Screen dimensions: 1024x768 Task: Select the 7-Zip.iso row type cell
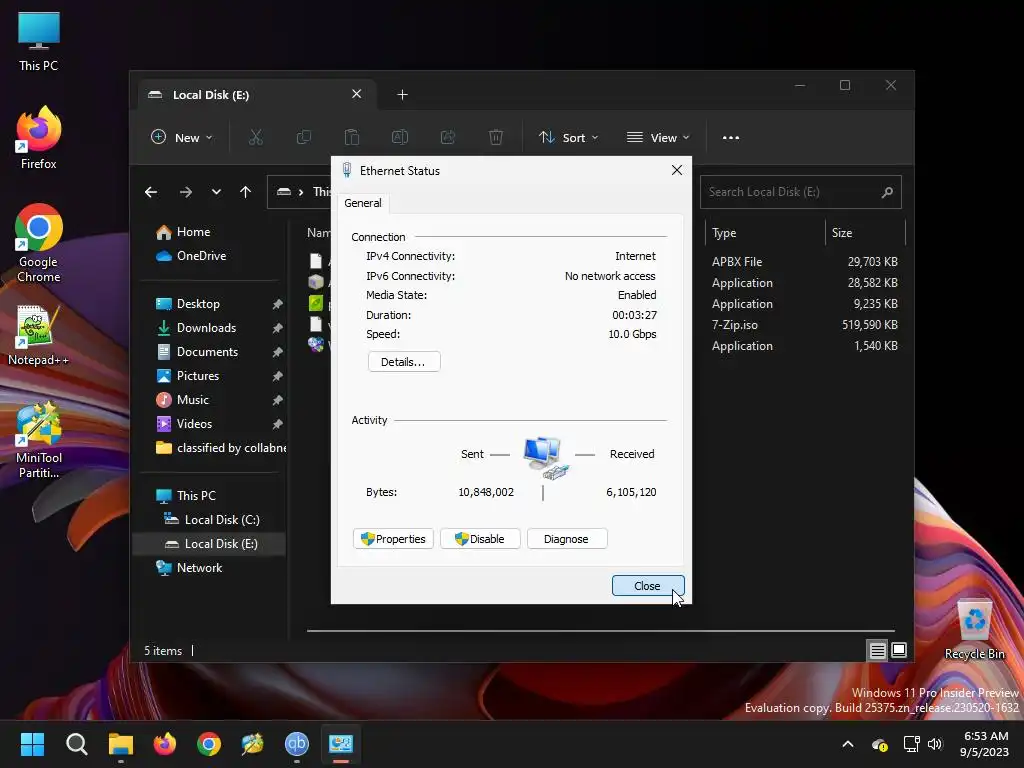point(735,325)
